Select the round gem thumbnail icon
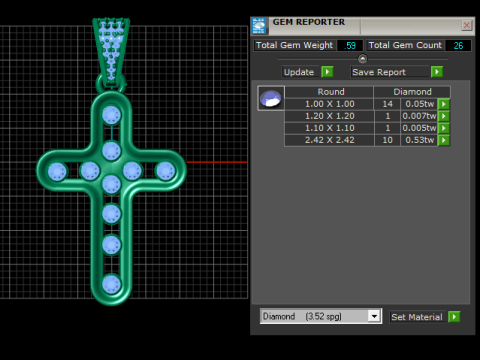Image resolution: width=480 pixels, height=360 pixels. tap(271, 98)
